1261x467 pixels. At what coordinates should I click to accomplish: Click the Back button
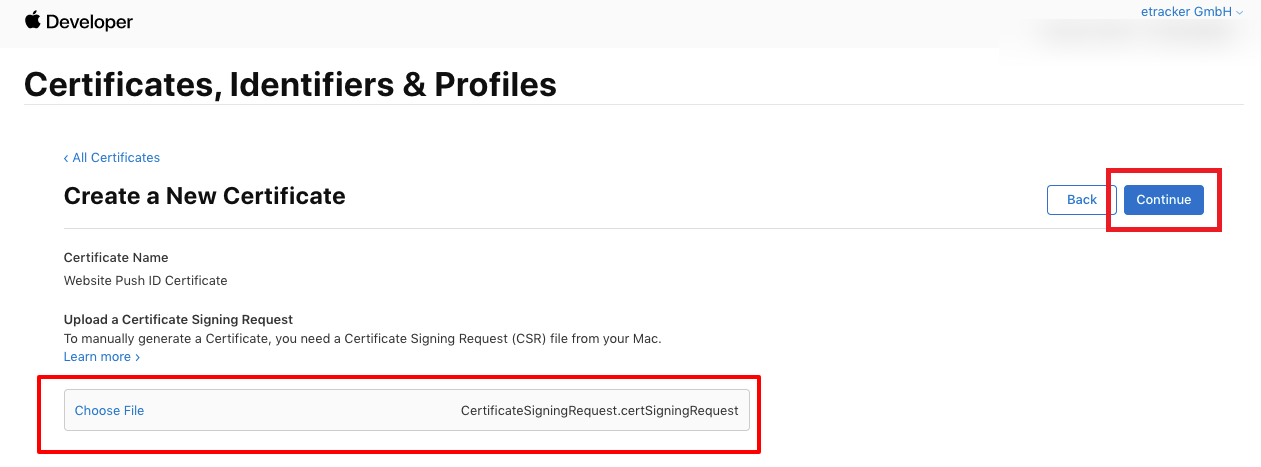point(1082,200)
